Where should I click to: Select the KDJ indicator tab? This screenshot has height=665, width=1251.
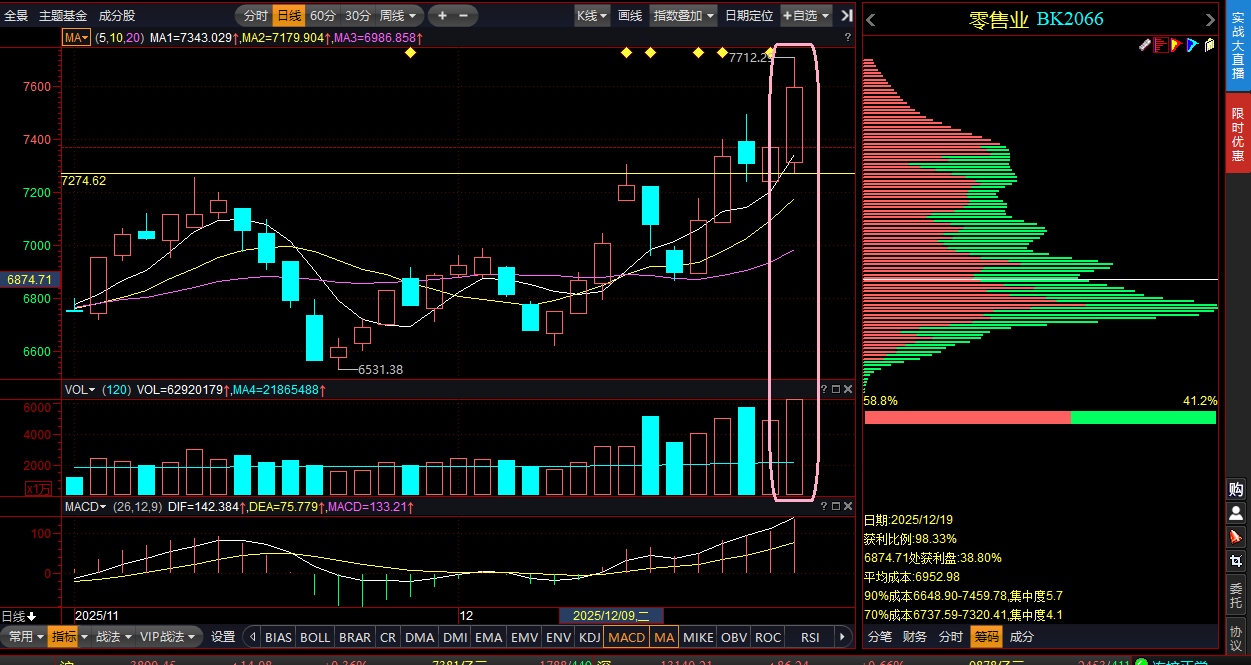(589, 637)
